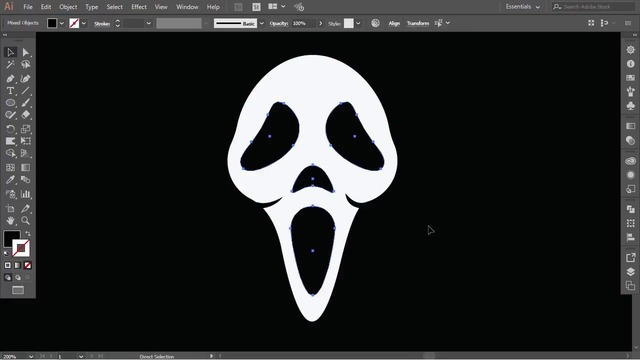Open the zoom level 200% dropdown
The image size is (640, 360).
(31, 356)
